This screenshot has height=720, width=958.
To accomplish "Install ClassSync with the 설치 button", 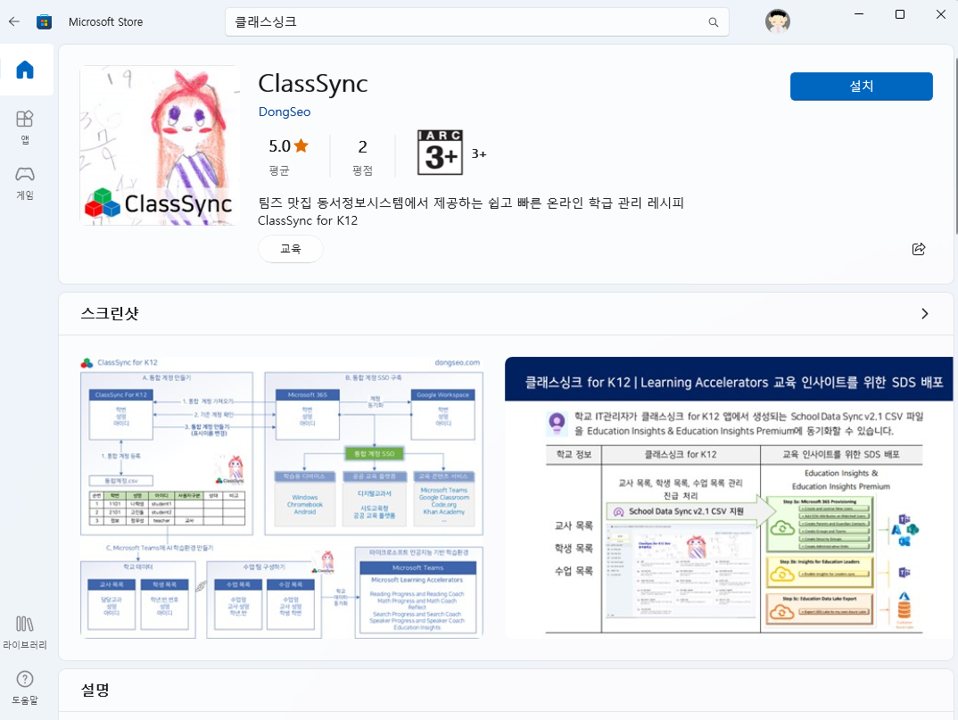I will point(861,86).
